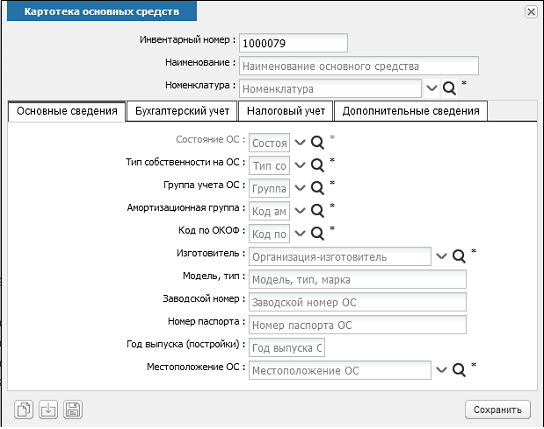Click magnifier for Местоположение ОС
The height and width of the screenshot is (429, 544).
click(x=459, y=370)
